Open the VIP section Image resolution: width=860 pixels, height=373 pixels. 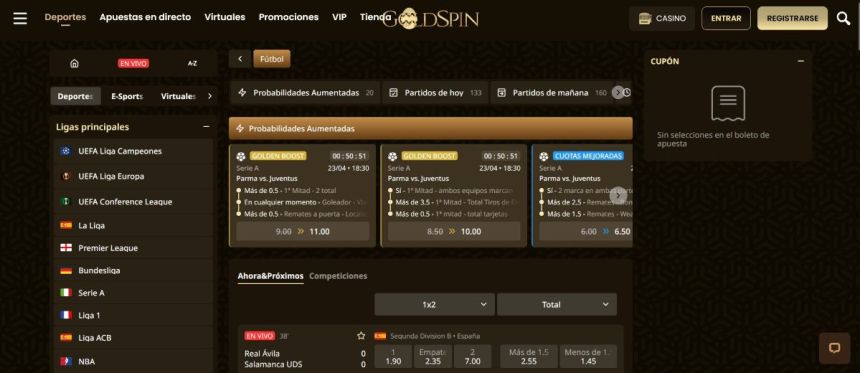(340, 17)
